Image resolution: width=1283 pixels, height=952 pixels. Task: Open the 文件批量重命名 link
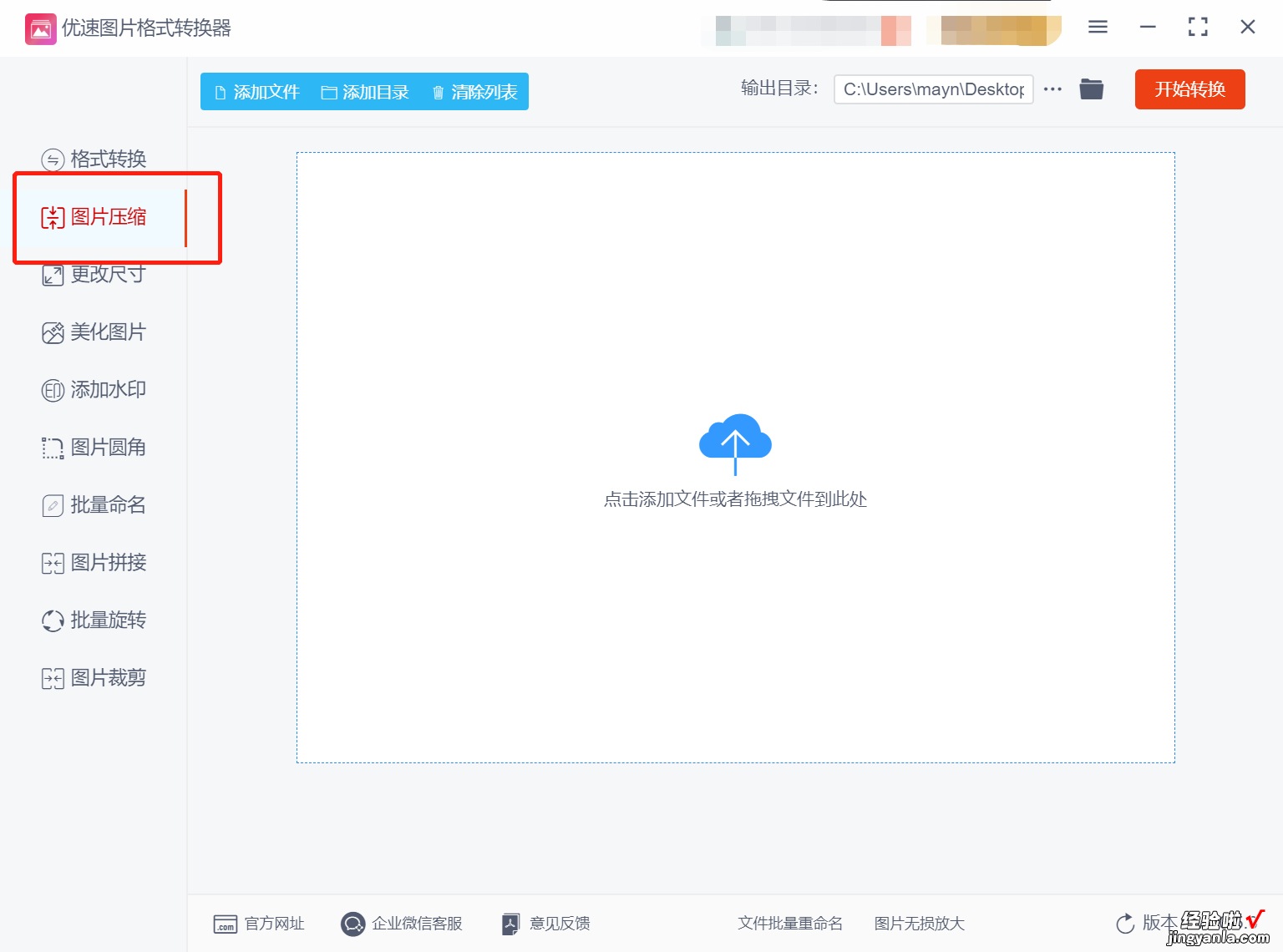tap(790, 924)
